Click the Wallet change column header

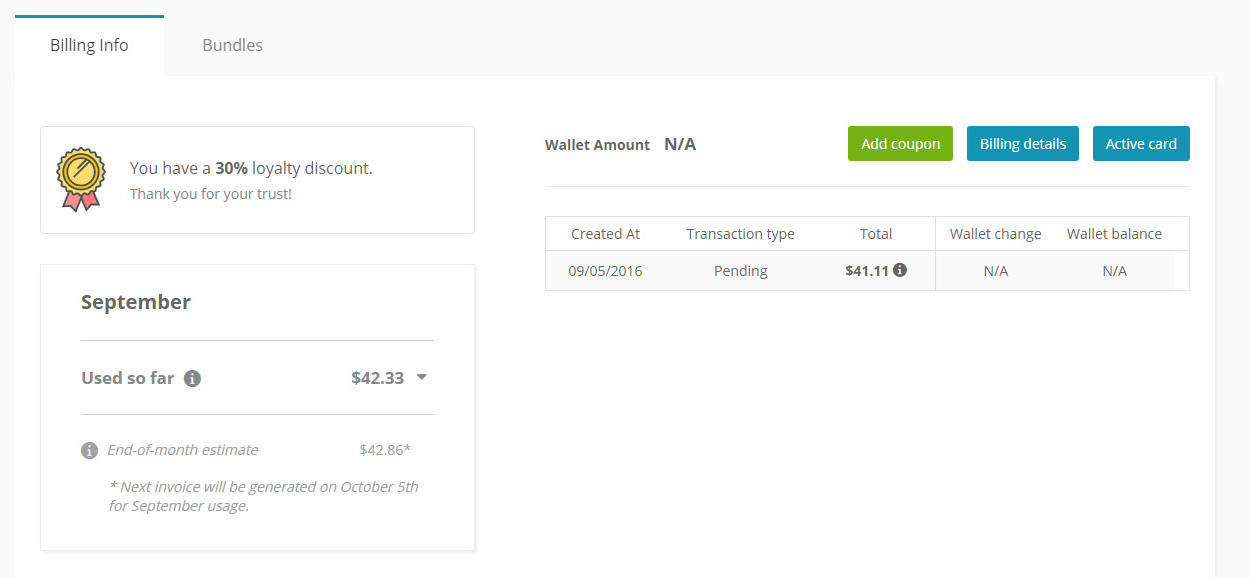tap(995, 234)
